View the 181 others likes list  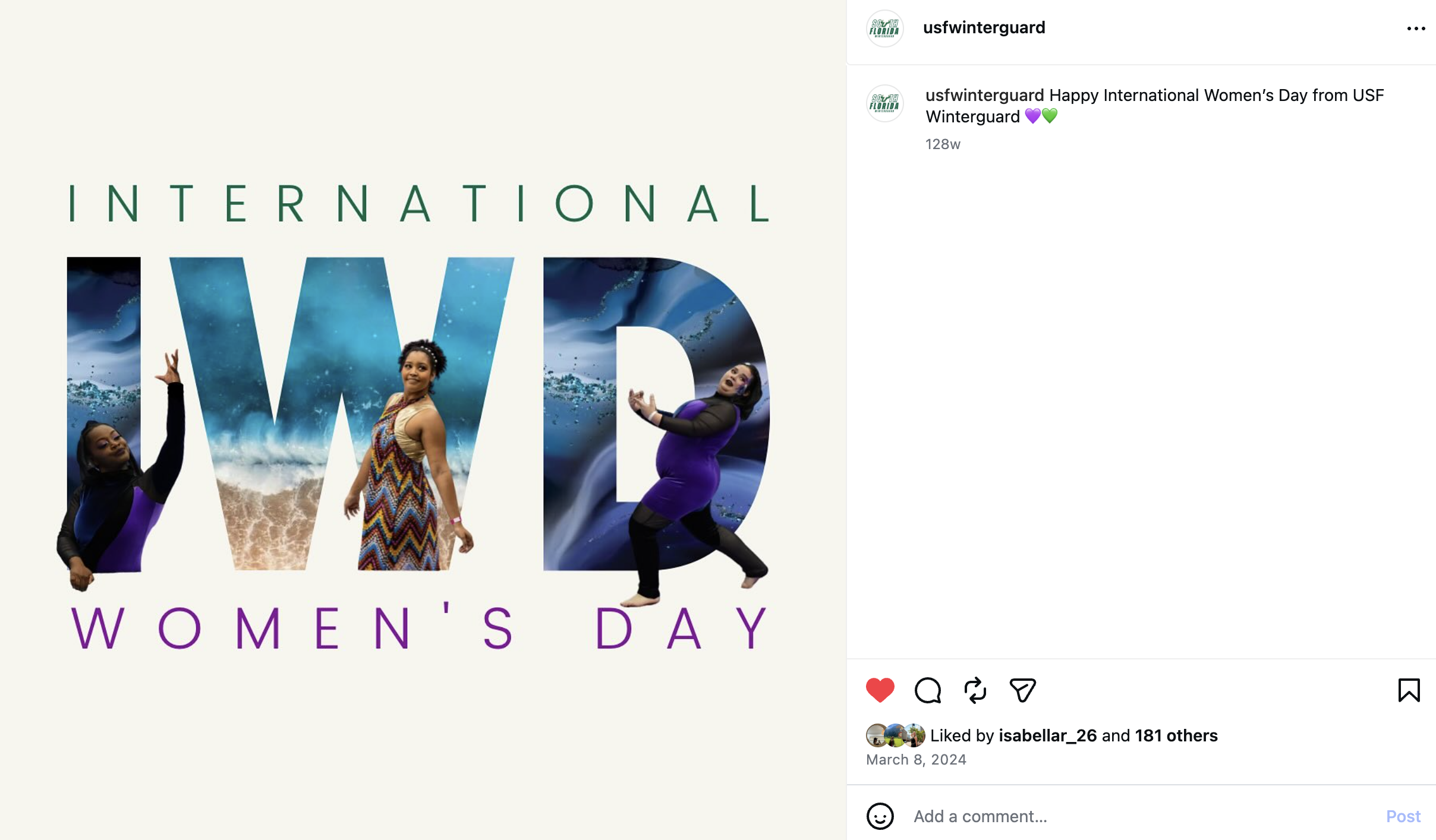pos(1176,735)
